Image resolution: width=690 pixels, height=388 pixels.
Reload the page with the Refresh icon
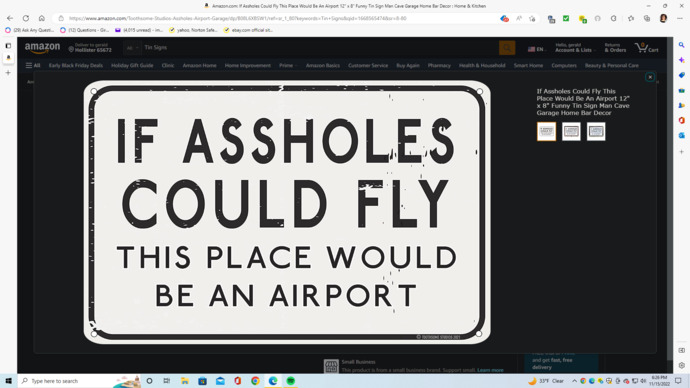[26, 18]
